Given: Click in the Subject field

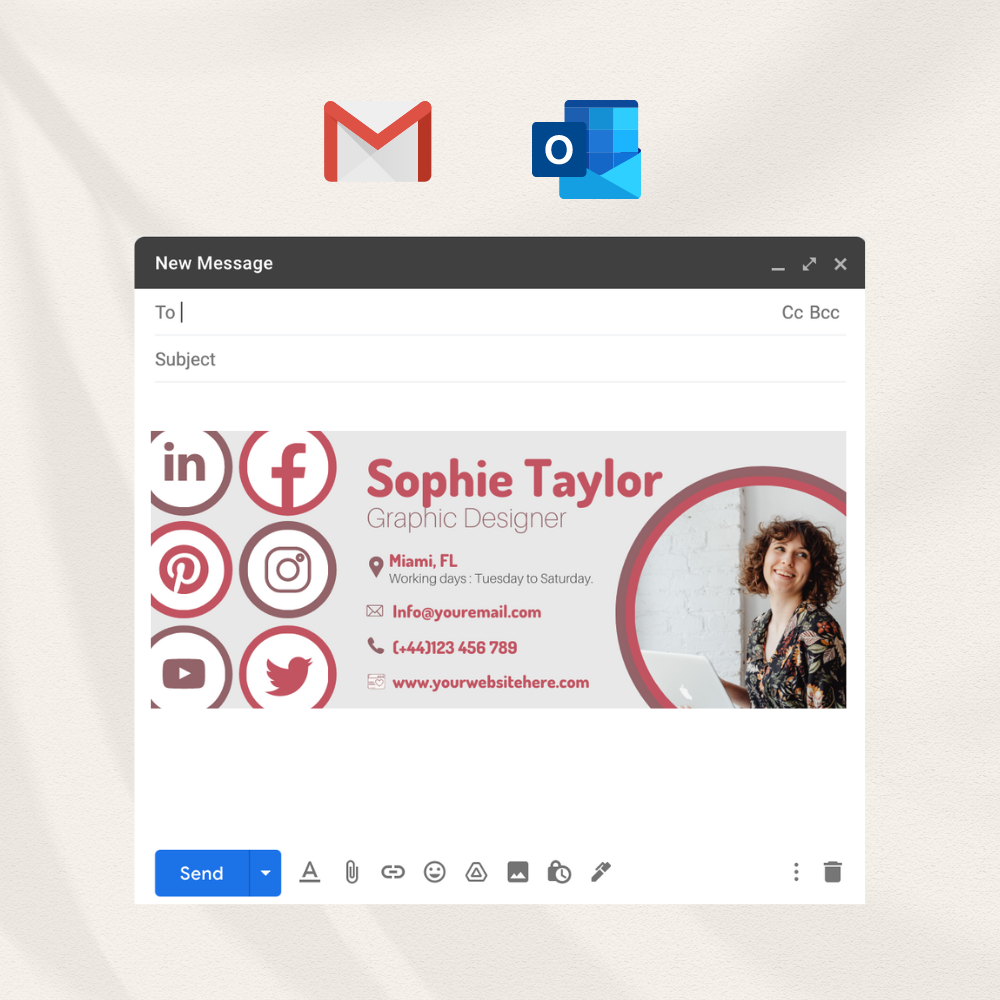Looking at the screenshot, I should point(500,359).
